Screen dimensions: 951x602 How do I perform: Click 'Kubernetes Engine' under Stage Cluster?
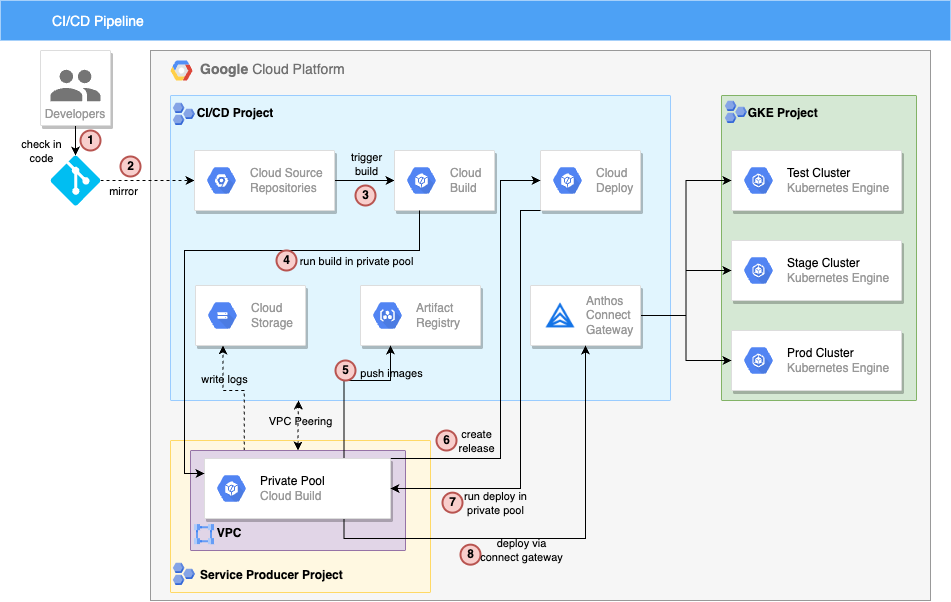coord(838,278)
